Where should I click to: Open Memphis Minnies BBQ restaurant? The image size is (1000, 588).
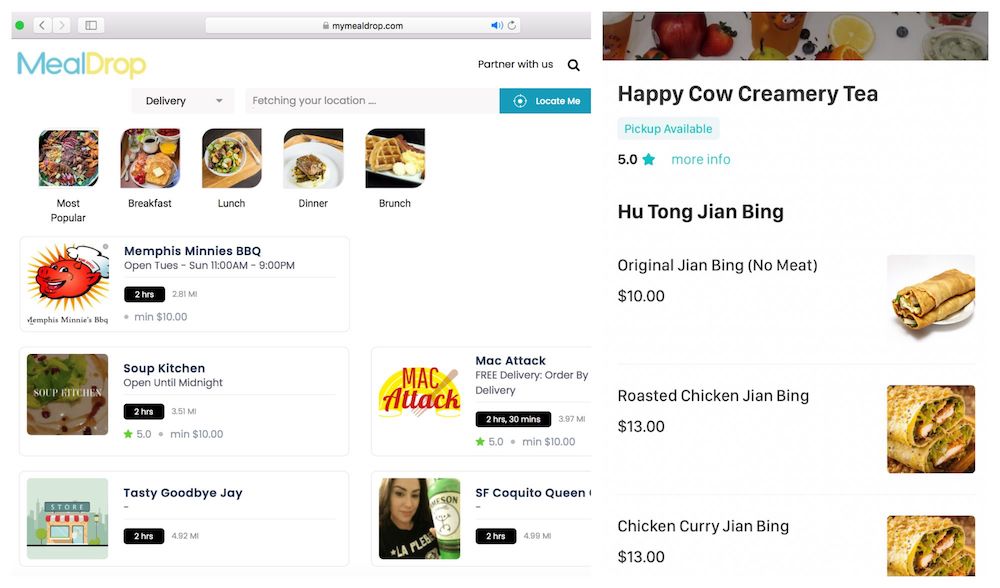pyautogui.click(x=184, y=284)
